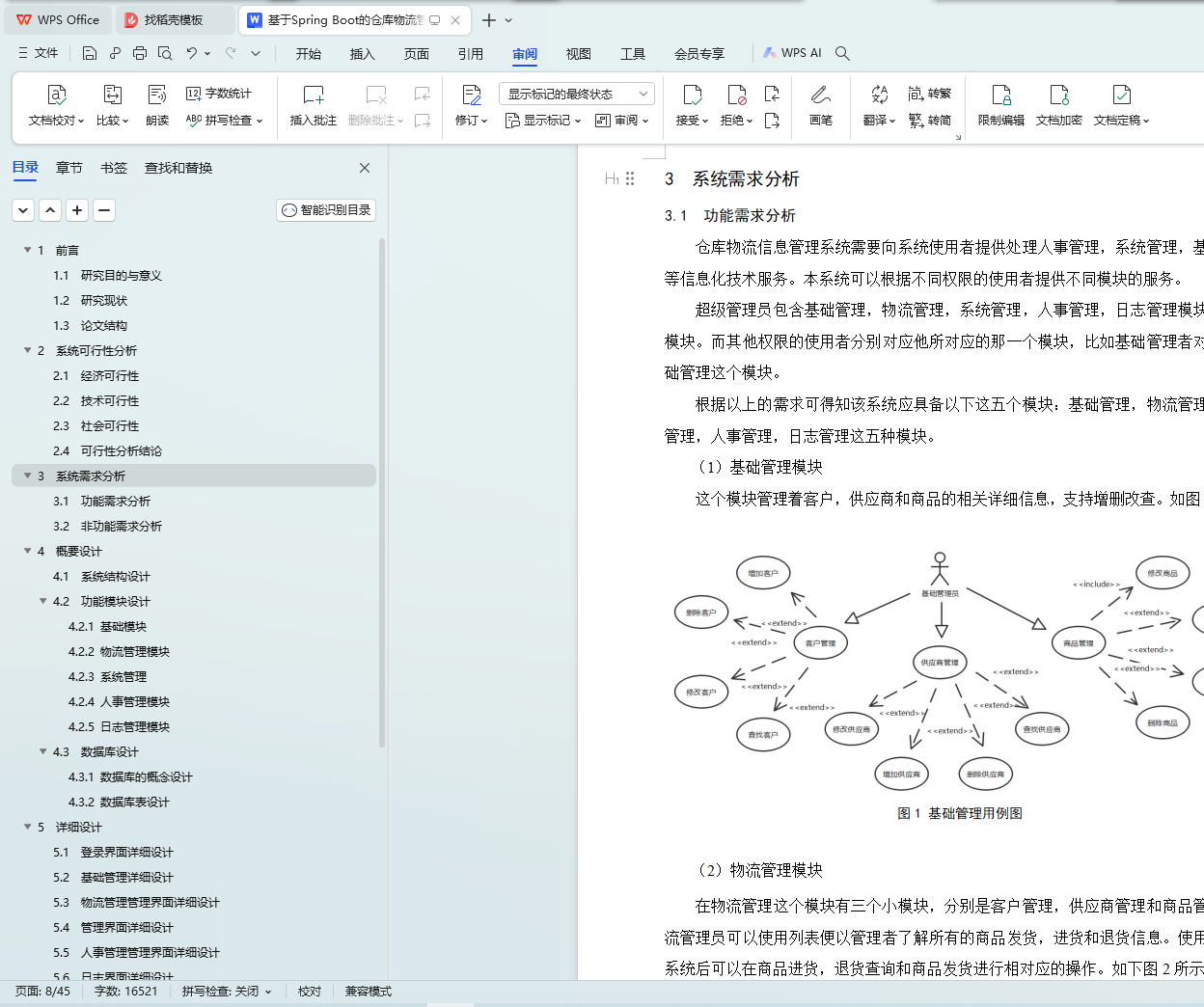
Task: Click the 翻译 translate icon
Action: 879,95
